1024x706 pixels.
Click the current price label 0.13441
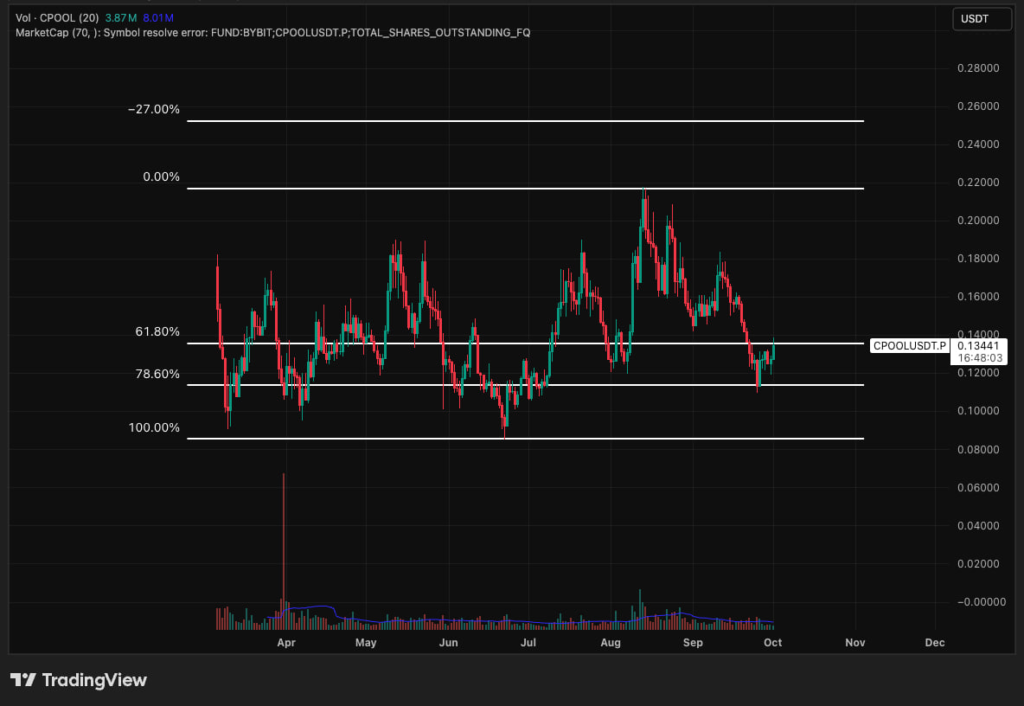coord(981,345)
